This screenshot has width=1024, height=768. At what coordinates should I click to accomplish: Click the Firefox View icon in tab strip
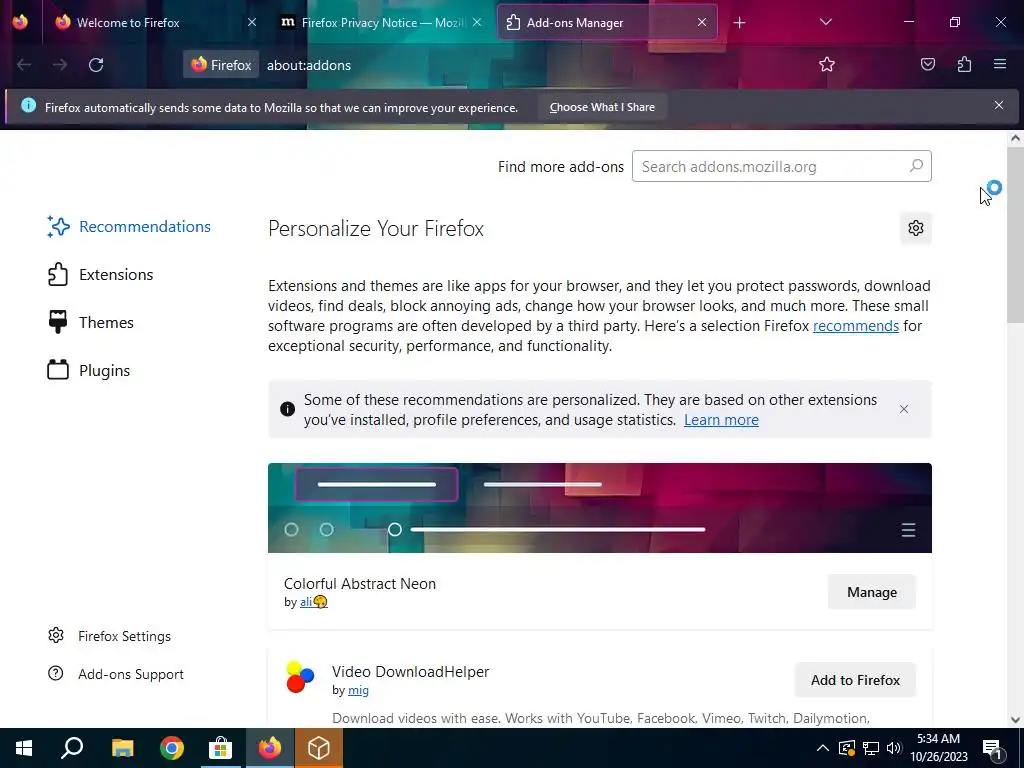point(20,22)
